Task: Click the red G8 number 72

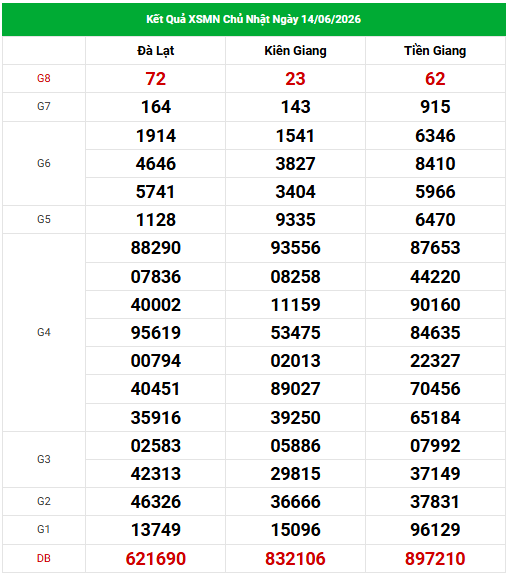Action: click(155, 79)
